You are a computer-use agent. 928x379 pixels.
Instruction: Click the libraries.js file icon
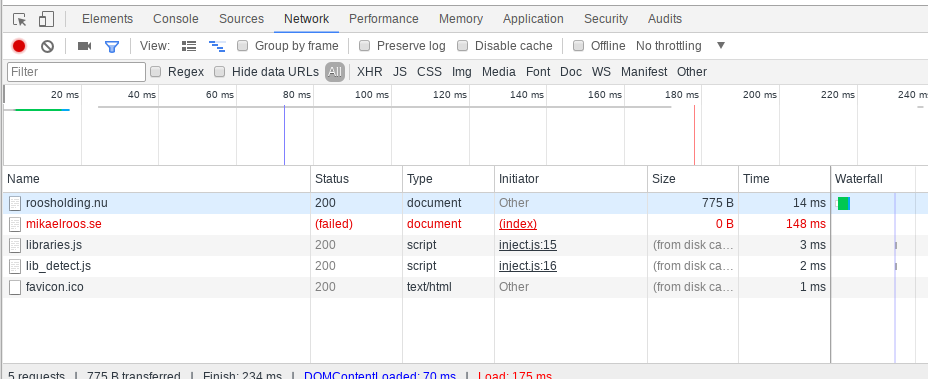[x=15, y=245]
